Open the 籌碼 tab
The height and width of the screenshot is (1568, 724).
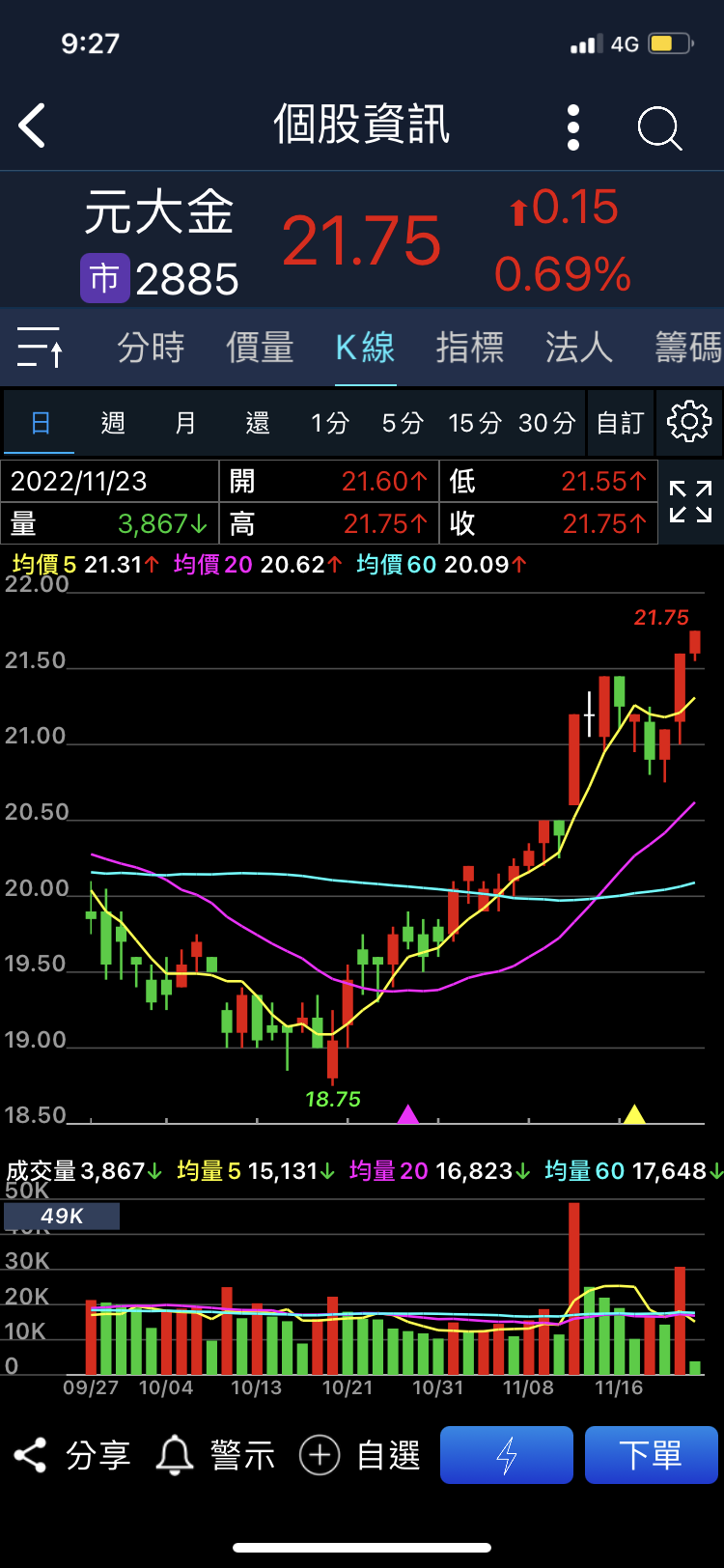688,348
